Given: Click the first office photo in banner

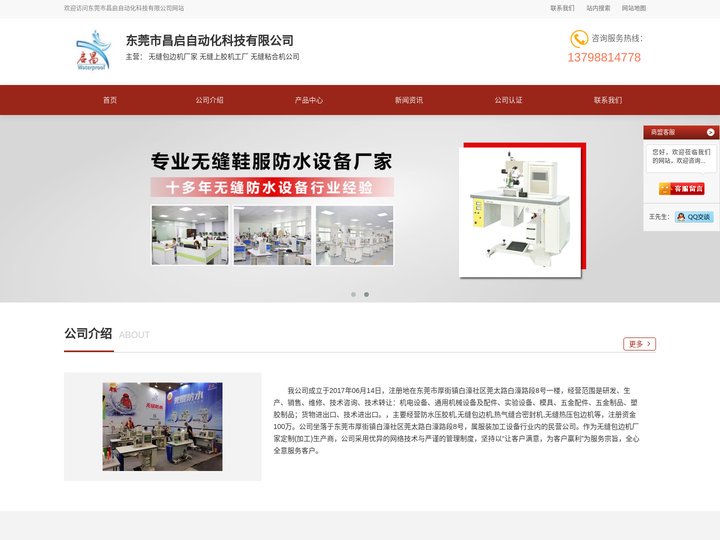Looking at the screenshot, I should (x=190, y=235).
